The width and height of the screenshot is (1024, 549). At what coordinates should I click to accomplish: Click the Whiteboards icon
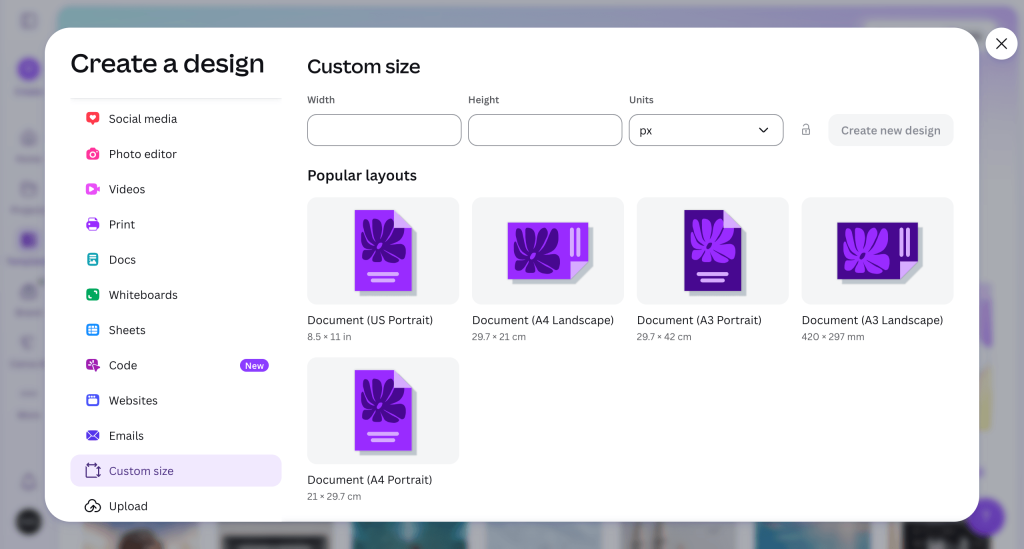pos(93,294)
